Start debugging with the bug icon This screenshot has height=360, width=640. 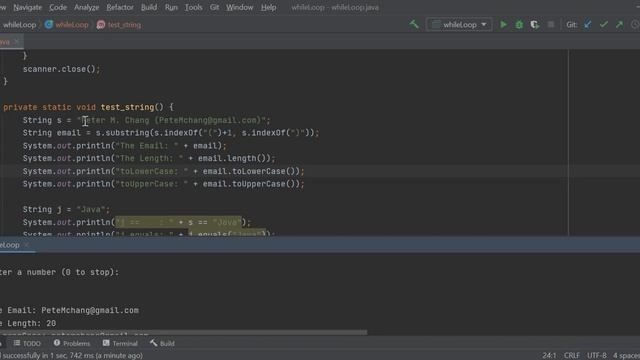click(x=519, y=24)
